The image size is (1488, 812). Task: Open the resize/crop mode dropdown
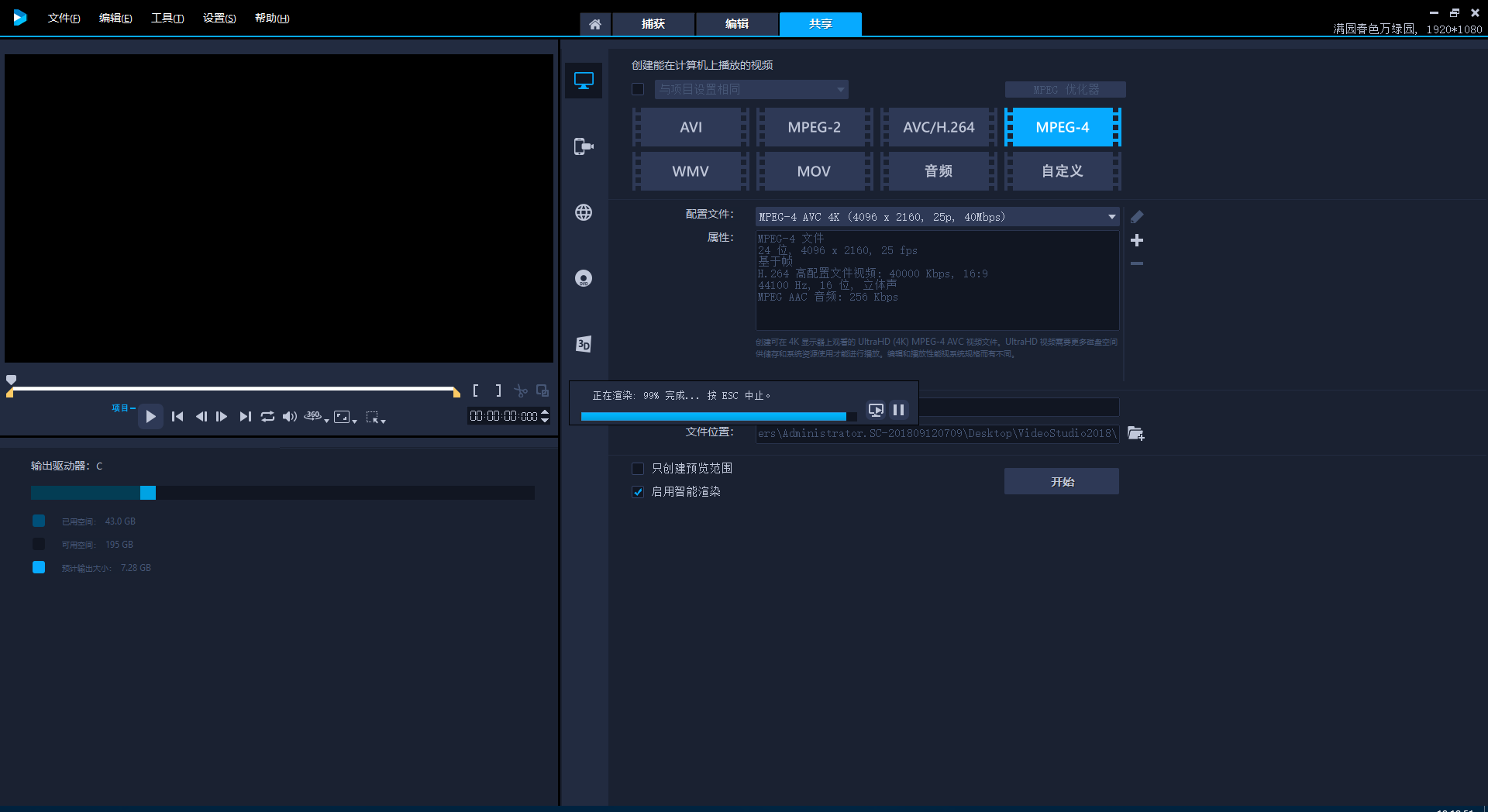point(345,417)
